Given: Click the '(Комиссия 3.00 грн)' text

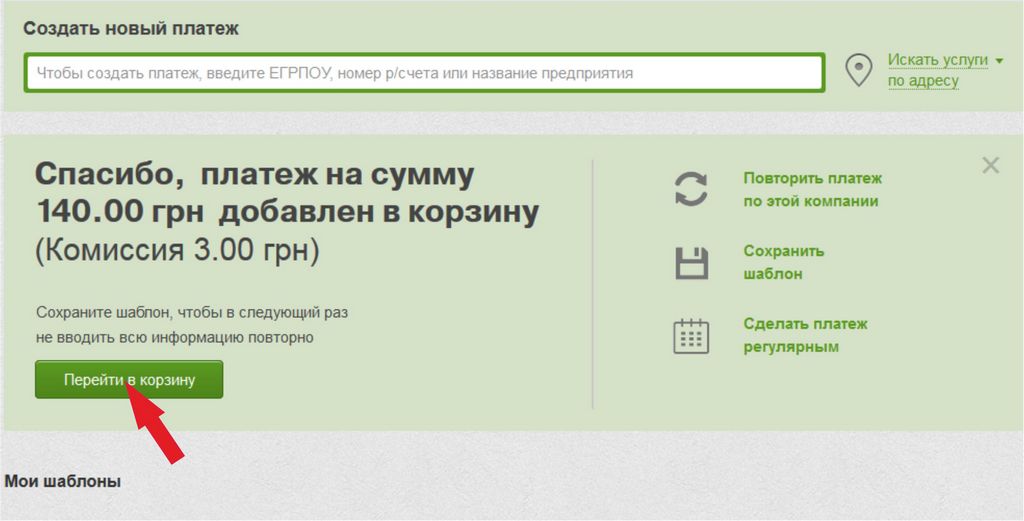Looking at the screenshot, I should pos(177,251).
